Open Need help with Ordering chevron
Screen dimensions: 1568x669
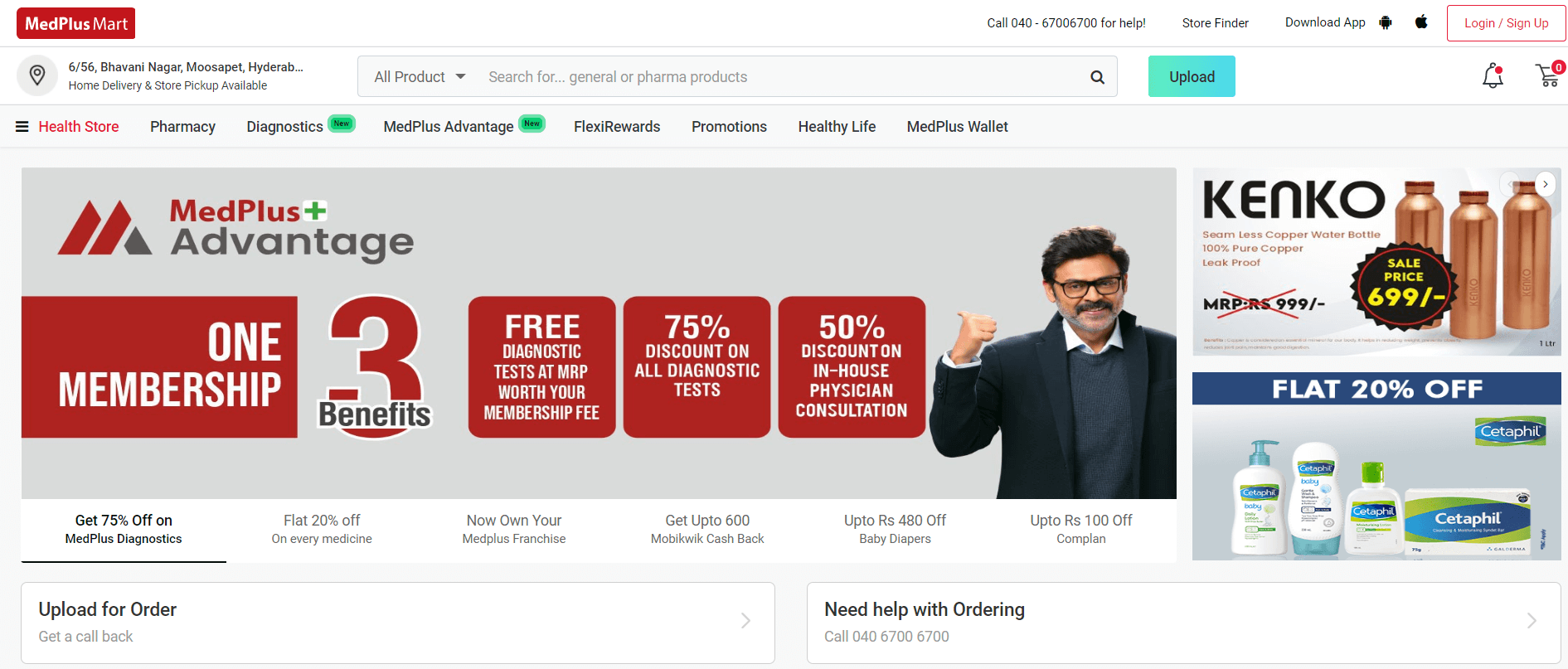pos(1532,621)
